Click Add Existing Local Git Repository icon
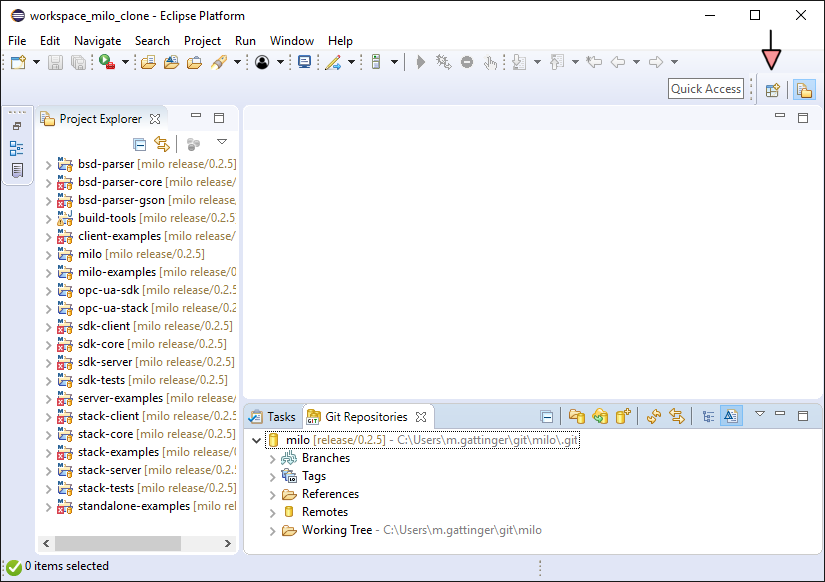Screen dimensions: 825x582 click(x=577, y=417)
